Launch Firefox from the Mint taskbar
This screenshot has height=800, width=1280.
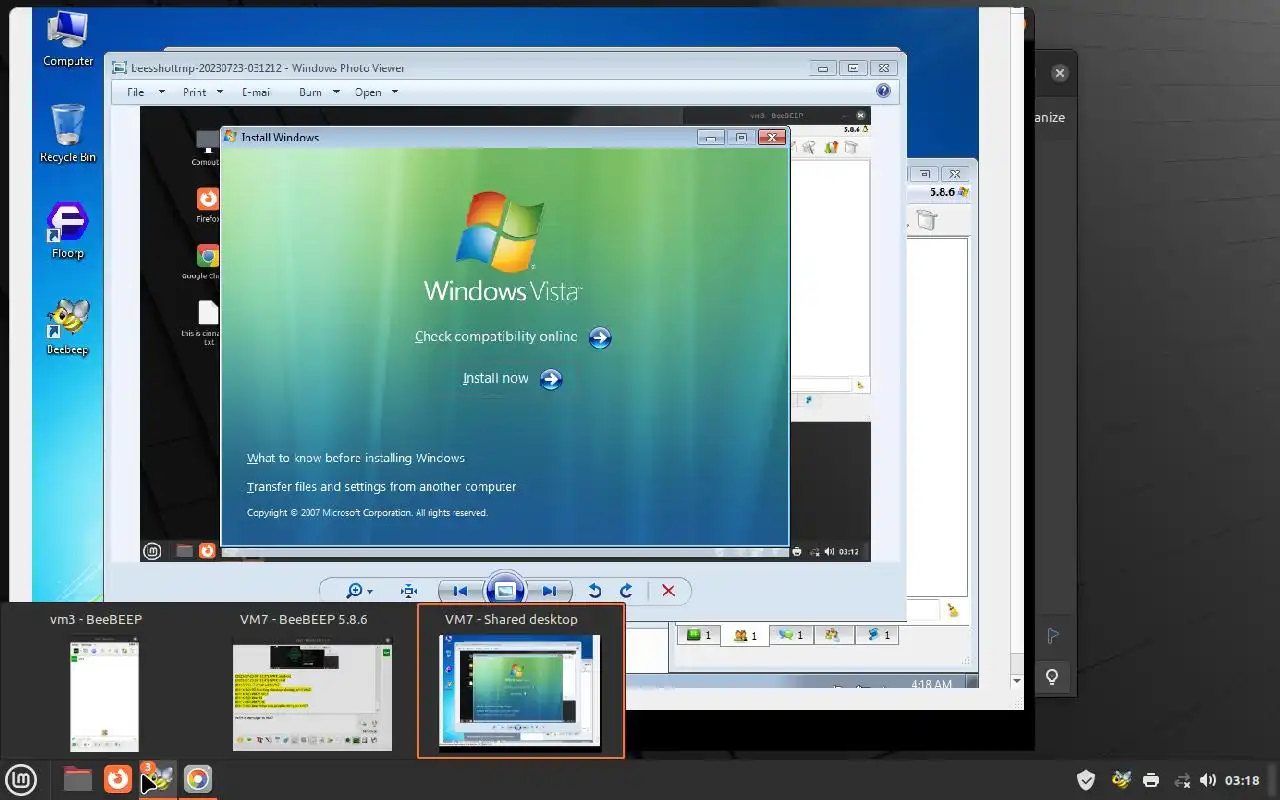[118, 779]
